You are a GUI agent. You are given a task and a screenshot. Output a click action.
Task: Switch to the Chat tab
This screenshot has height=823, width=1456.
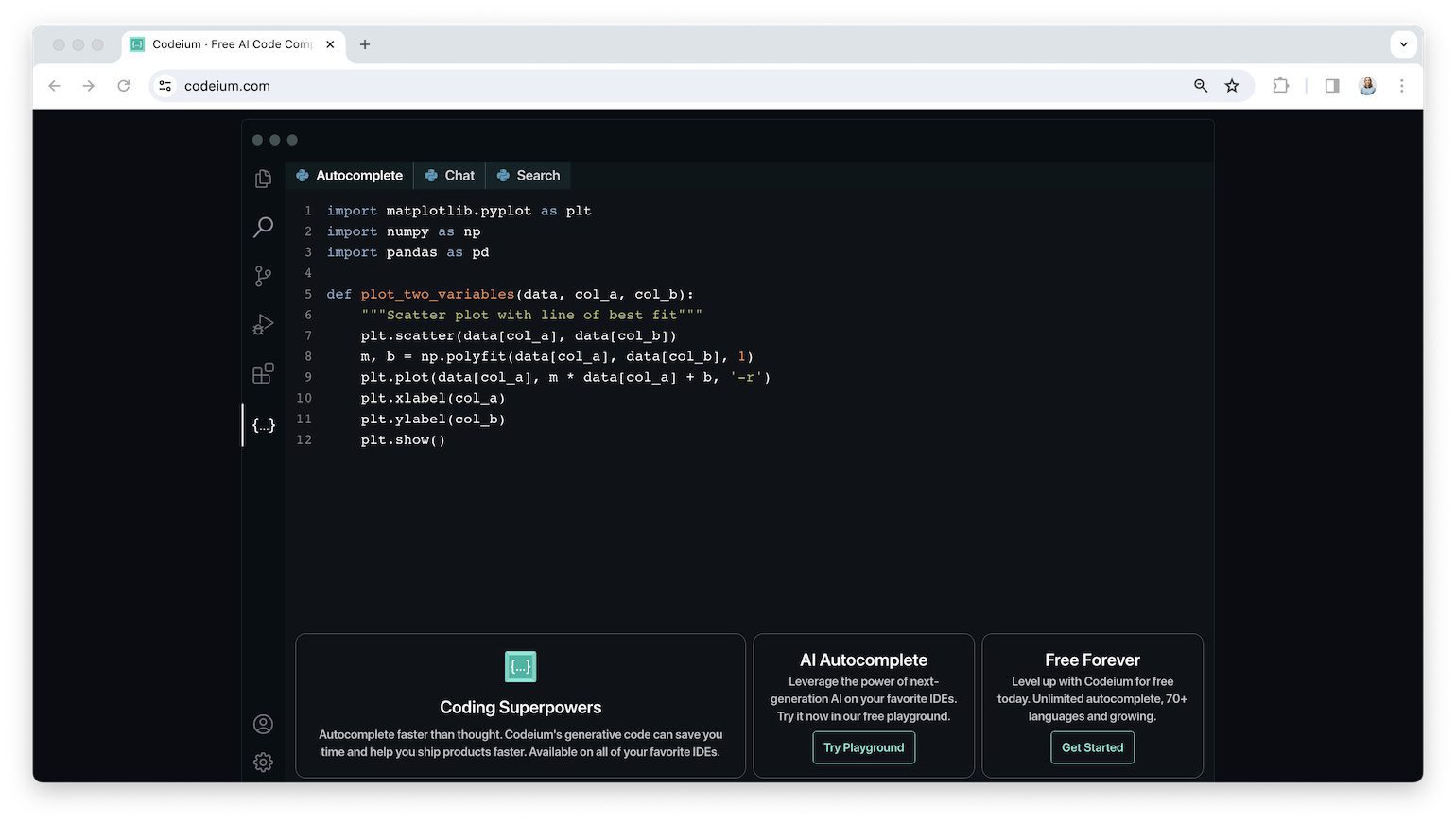pyautogui.click(x=449, y=175)
